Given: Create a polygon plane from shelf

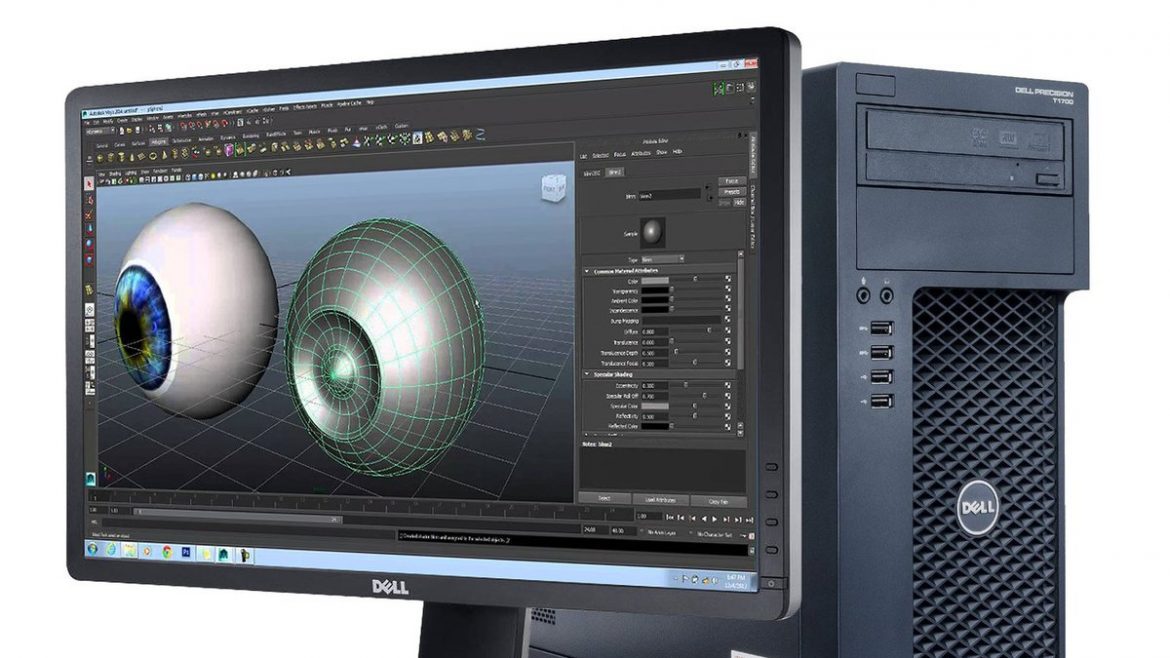Looking at the screenshot, I should [143, 157].
